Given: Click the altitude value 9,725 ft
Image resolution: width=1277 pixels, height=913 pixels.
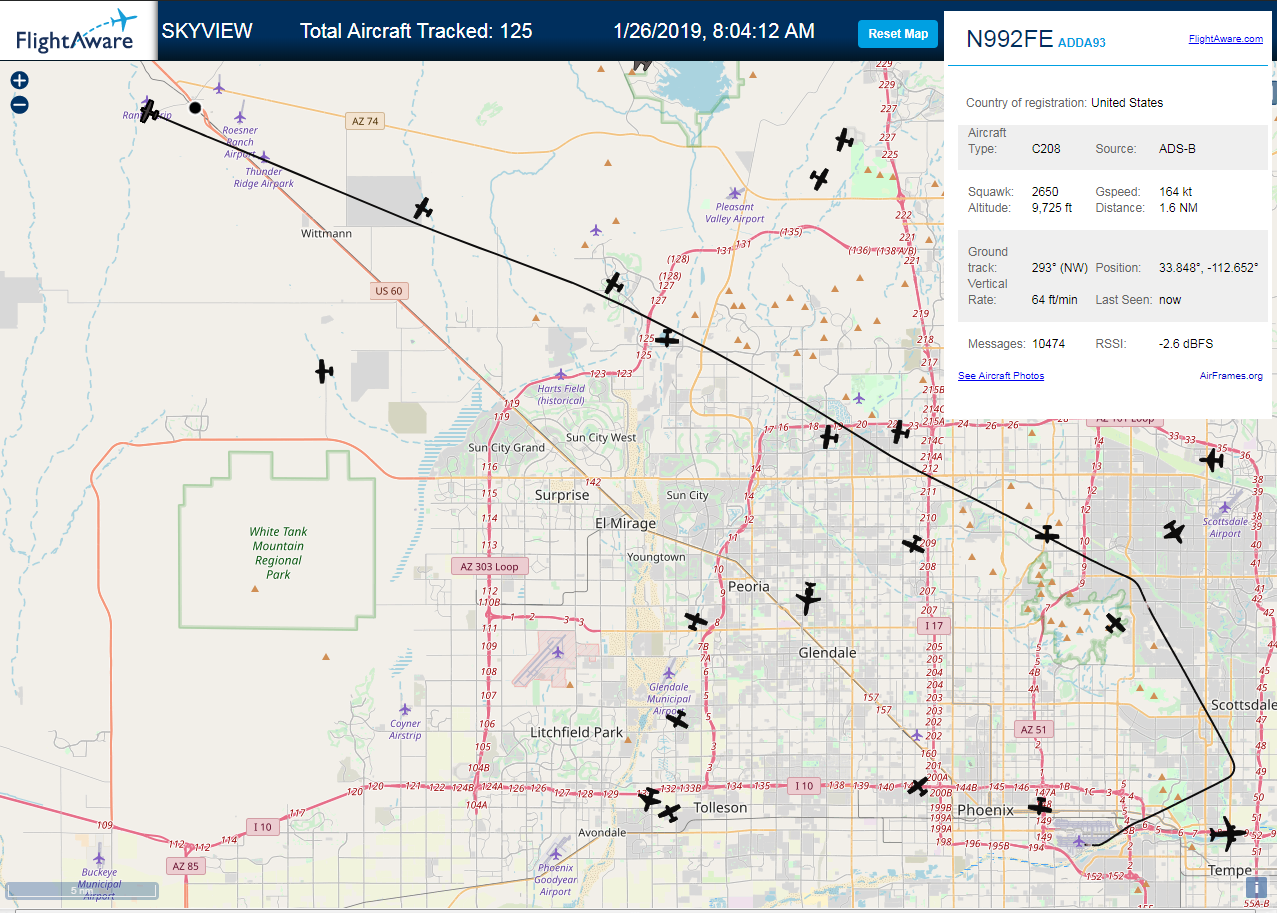Looking at the screenshot, I should tap(1052, 208).
